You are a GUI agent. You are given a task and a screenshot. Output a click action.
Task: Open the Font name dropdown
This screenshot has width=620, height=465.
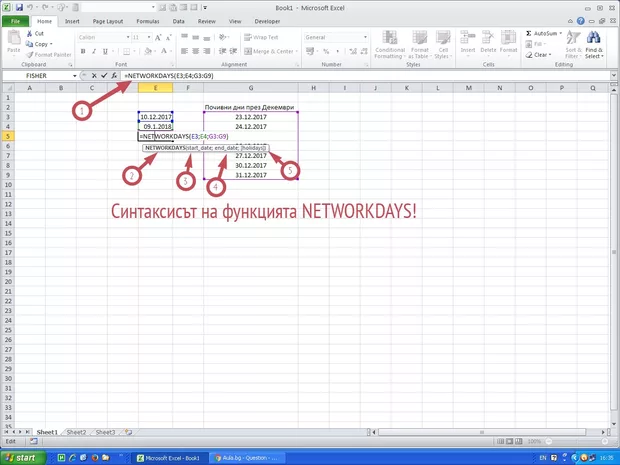click(x=128, y=37)
